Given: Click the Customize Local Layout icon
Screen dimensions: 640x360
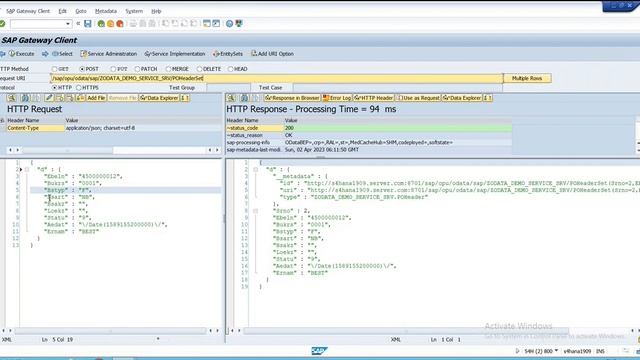Looking at the screenshot, I should [239, 24].
